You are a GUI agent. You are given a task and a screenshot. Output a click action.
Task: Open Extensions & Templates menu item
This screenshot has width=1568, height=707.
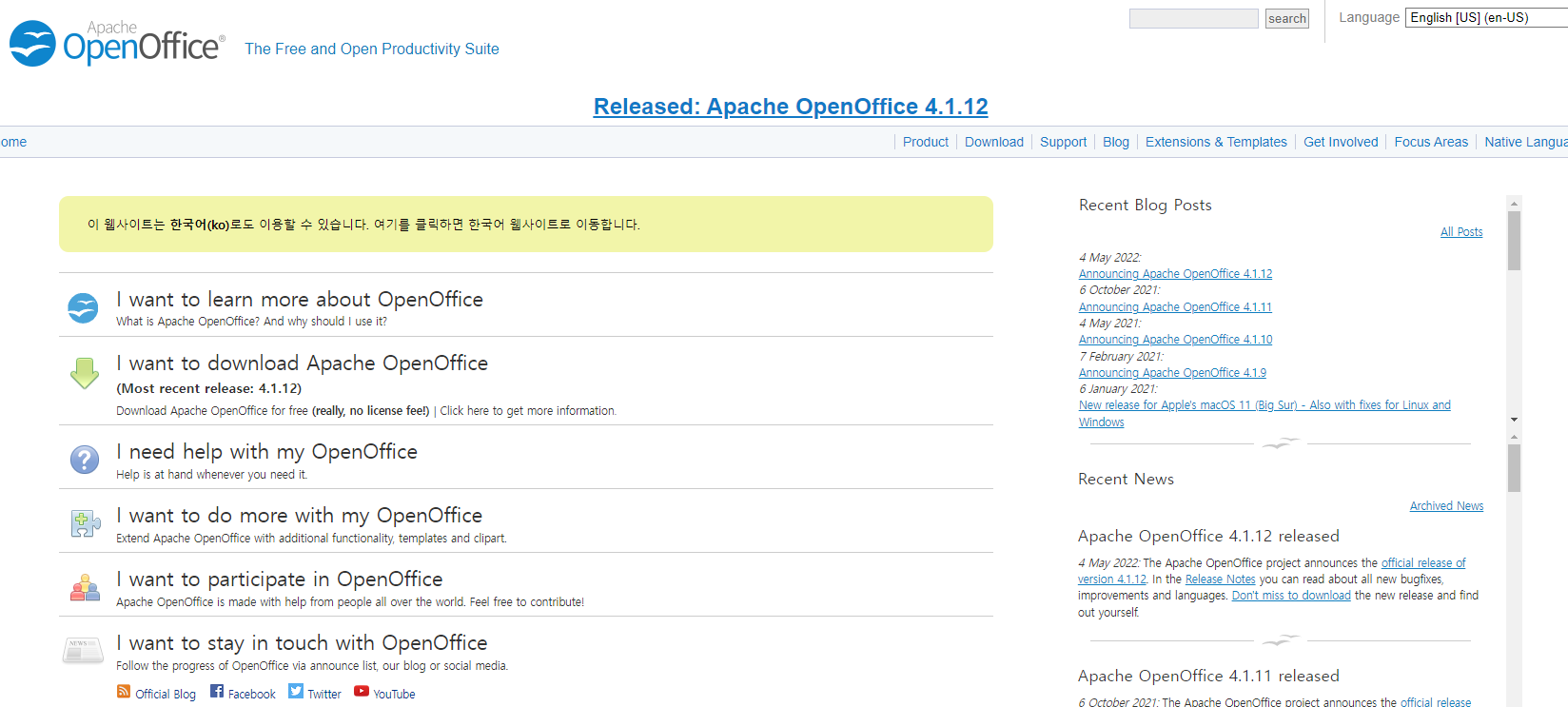tap(1216, 142)
